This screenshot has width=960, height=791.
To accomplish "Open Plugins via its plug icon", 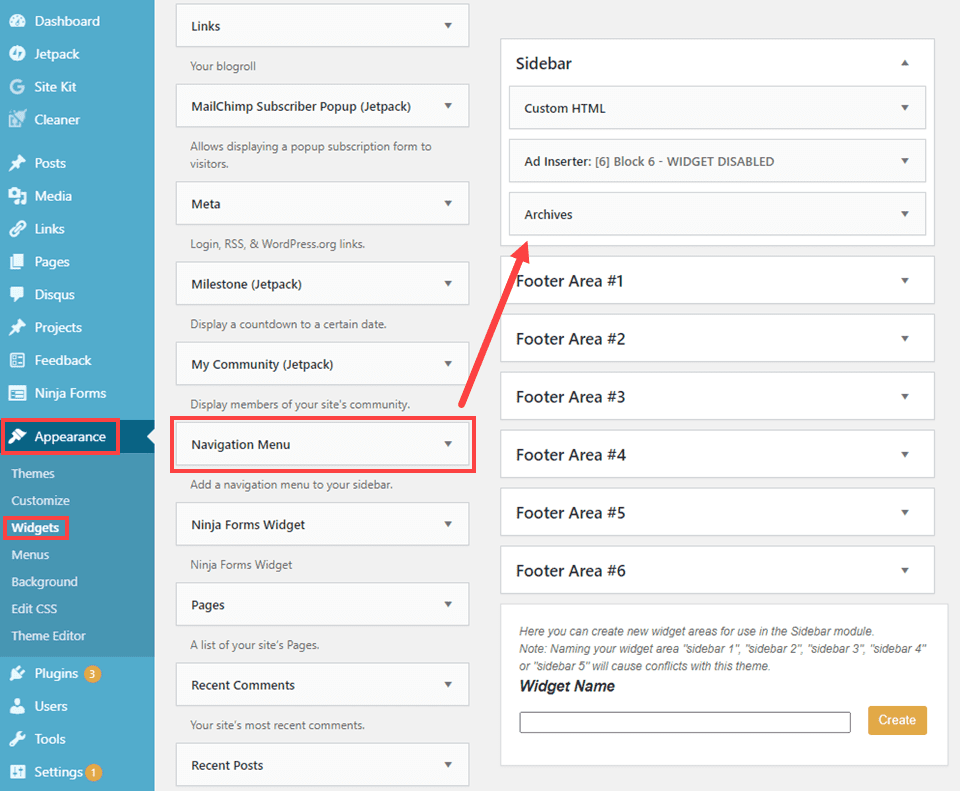I will click(18, 672).
